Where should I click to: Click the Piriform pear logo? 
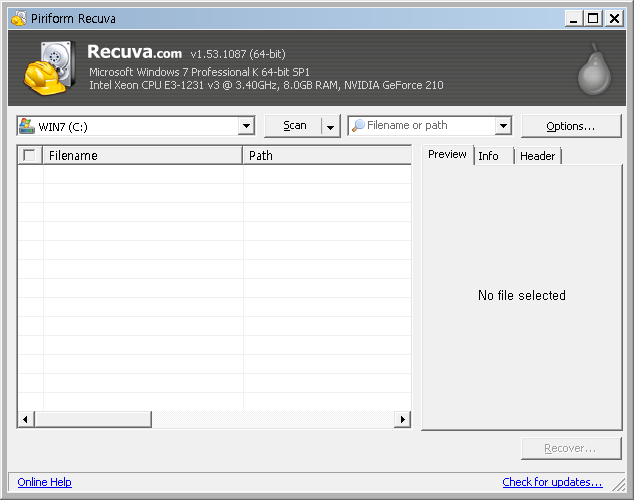[x=594, y=69]
